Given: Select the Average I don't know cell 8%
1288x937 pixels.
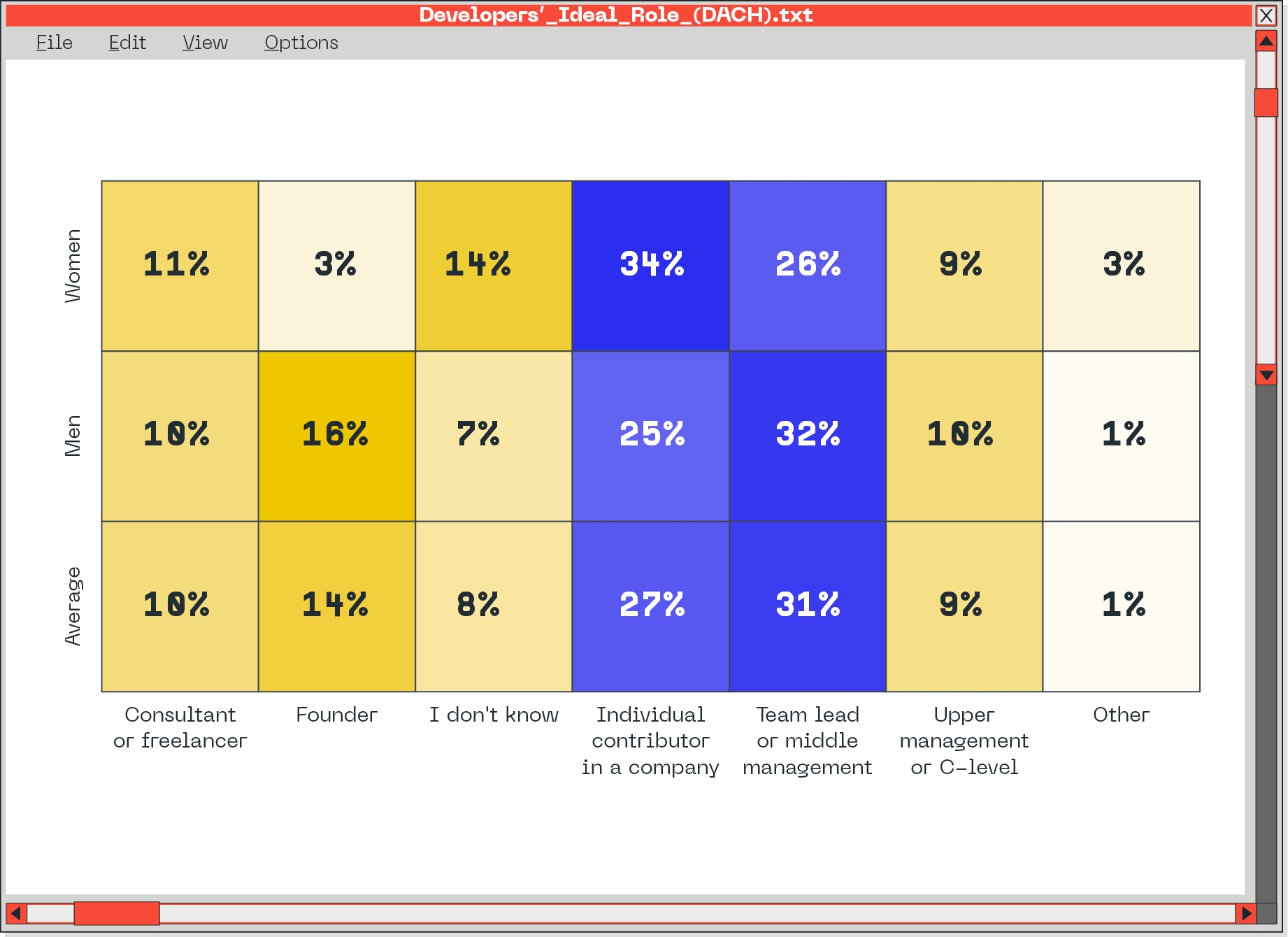Looking at the screenshot, I should [x=494, y=606].
